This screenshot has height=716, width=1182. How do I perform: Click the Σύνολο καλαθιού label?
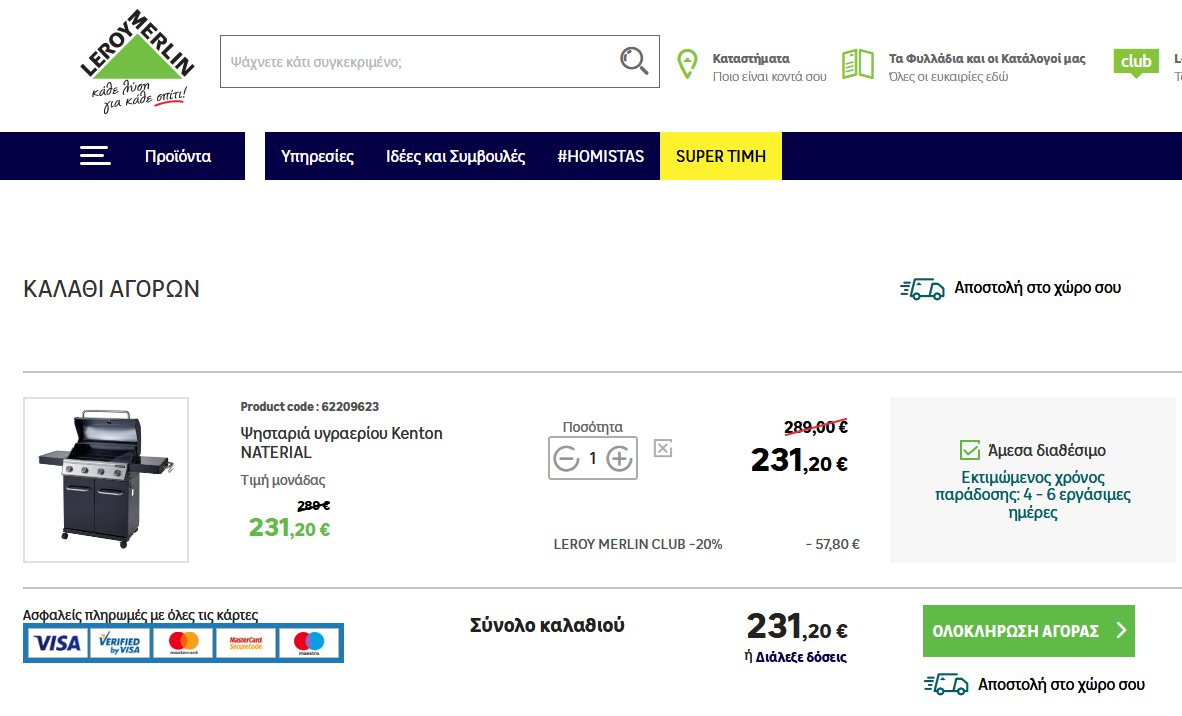point(547,625)
